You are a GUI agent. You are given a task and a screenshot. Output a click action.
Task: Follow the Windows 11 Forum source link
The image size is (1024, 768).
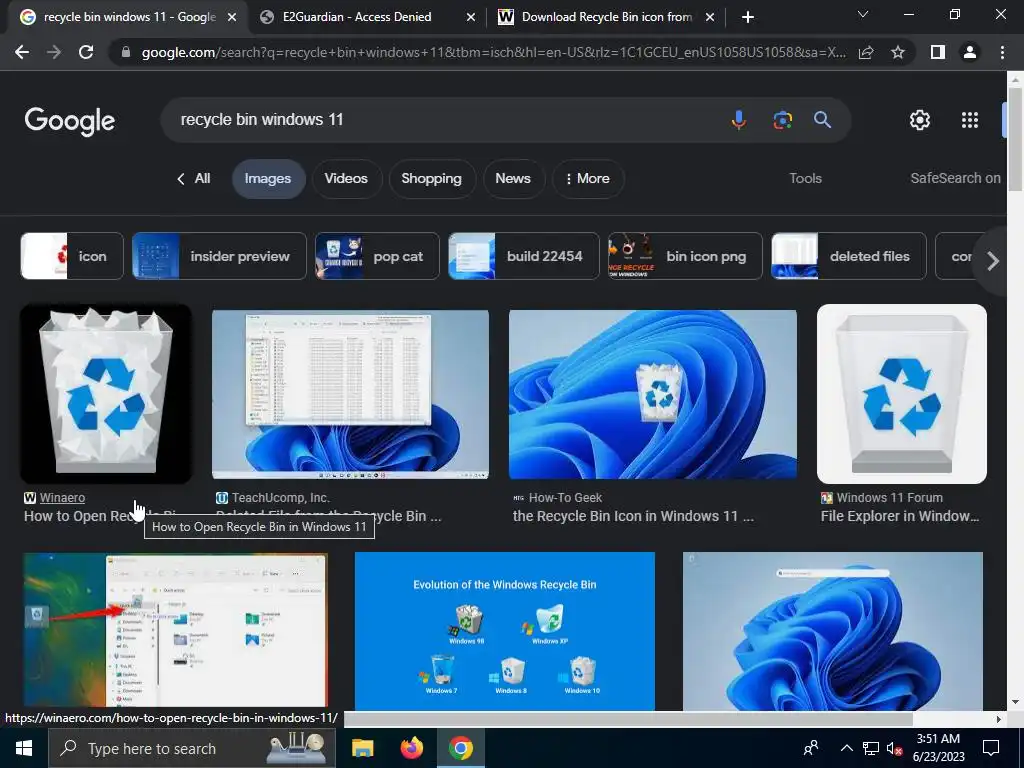(889, 498)
